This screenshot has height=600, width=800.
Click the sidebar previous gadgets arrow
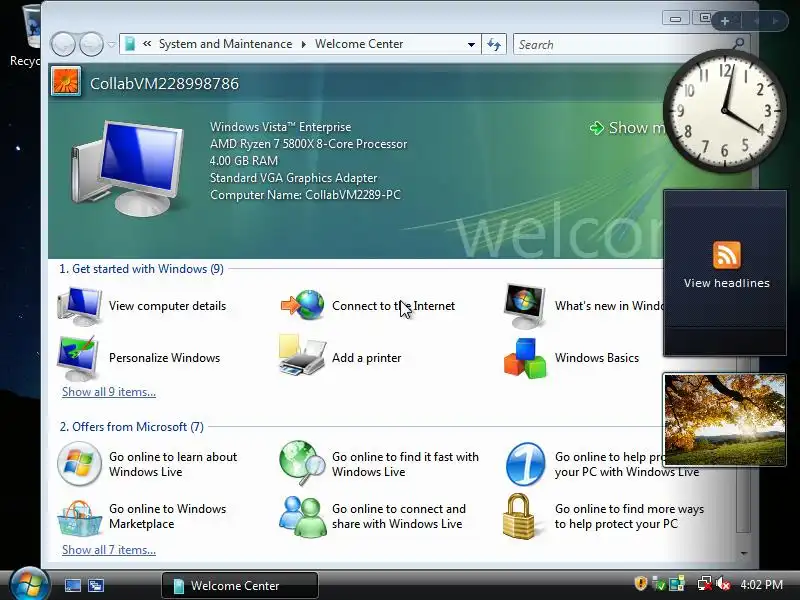click(x=757, y=21)
